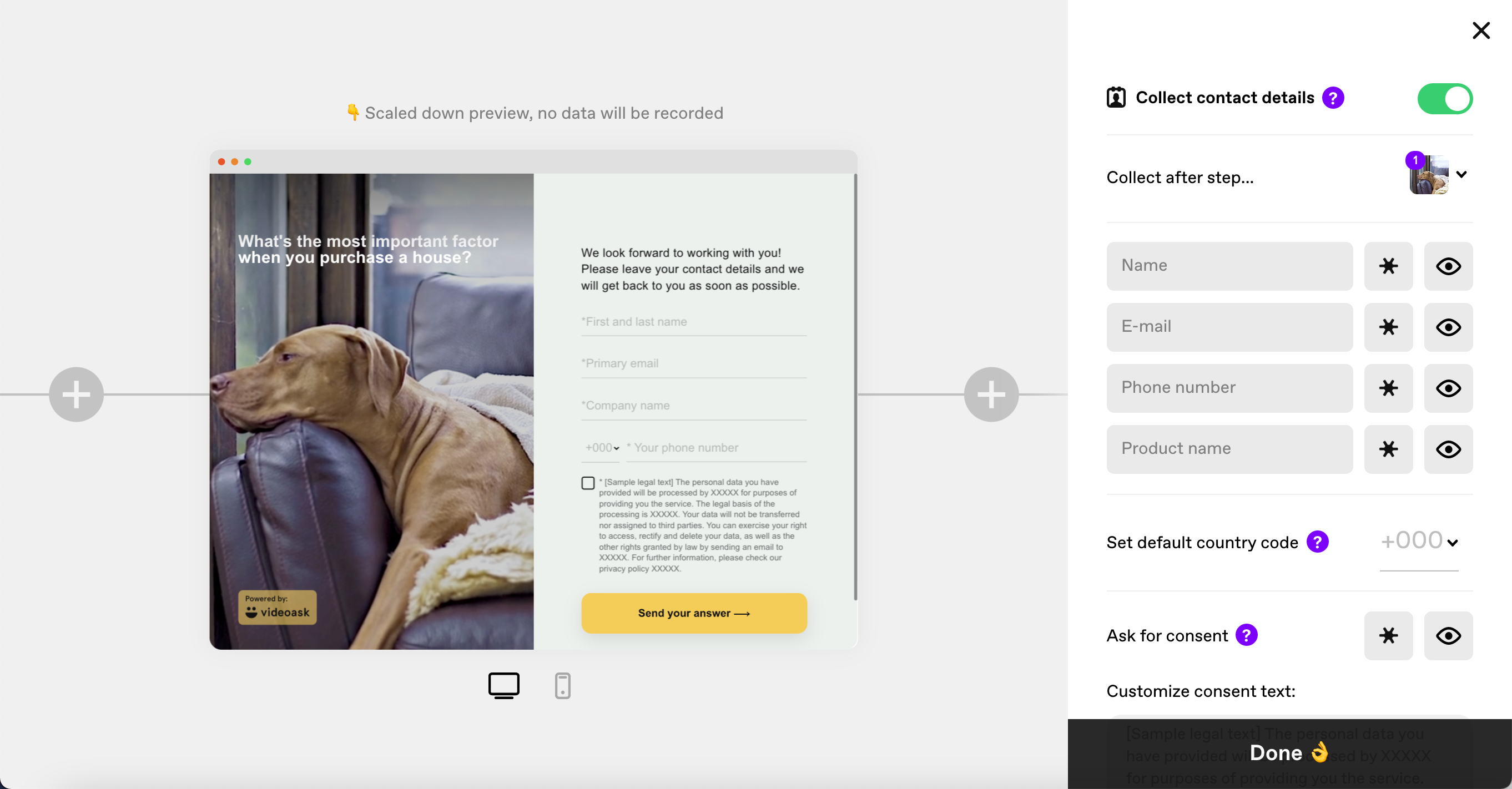Switch to desktop preview mode

503,685
